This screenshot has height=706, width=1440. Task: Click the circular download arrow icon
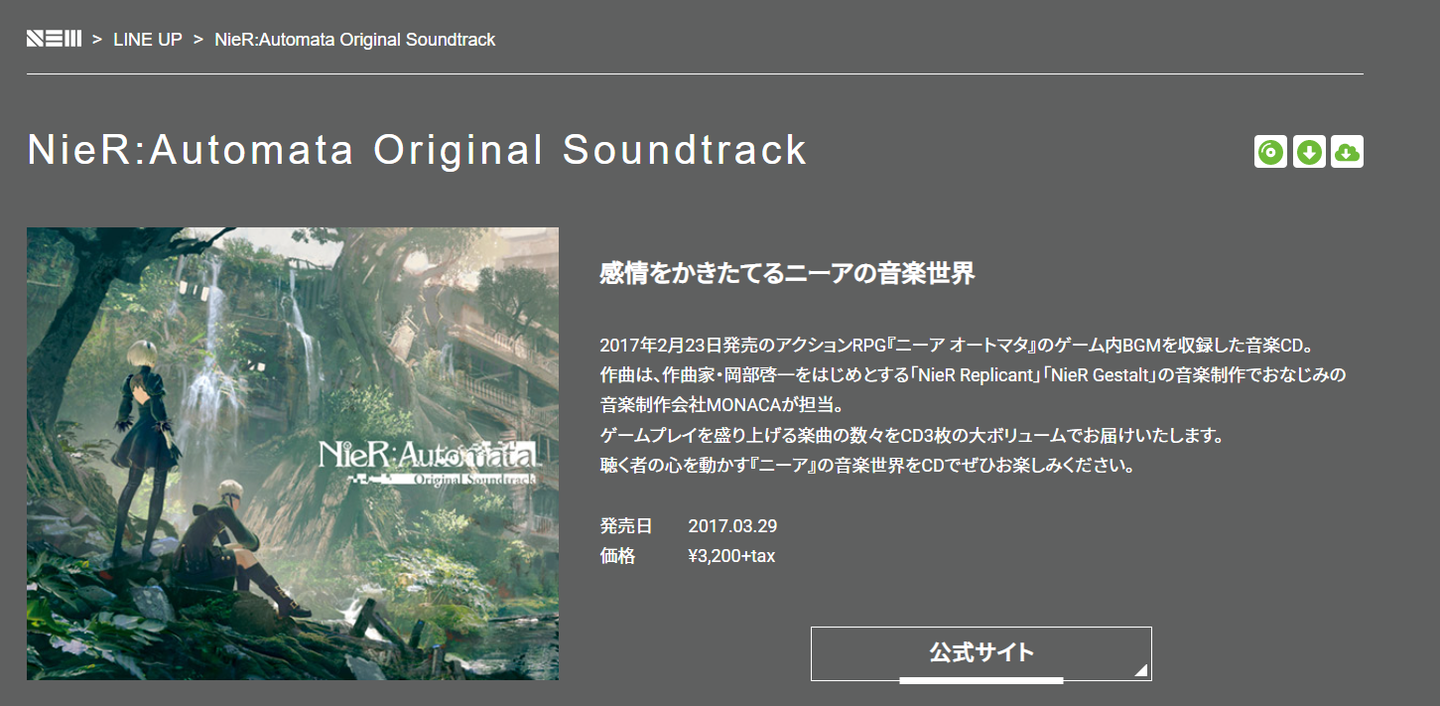point(1309,152)
